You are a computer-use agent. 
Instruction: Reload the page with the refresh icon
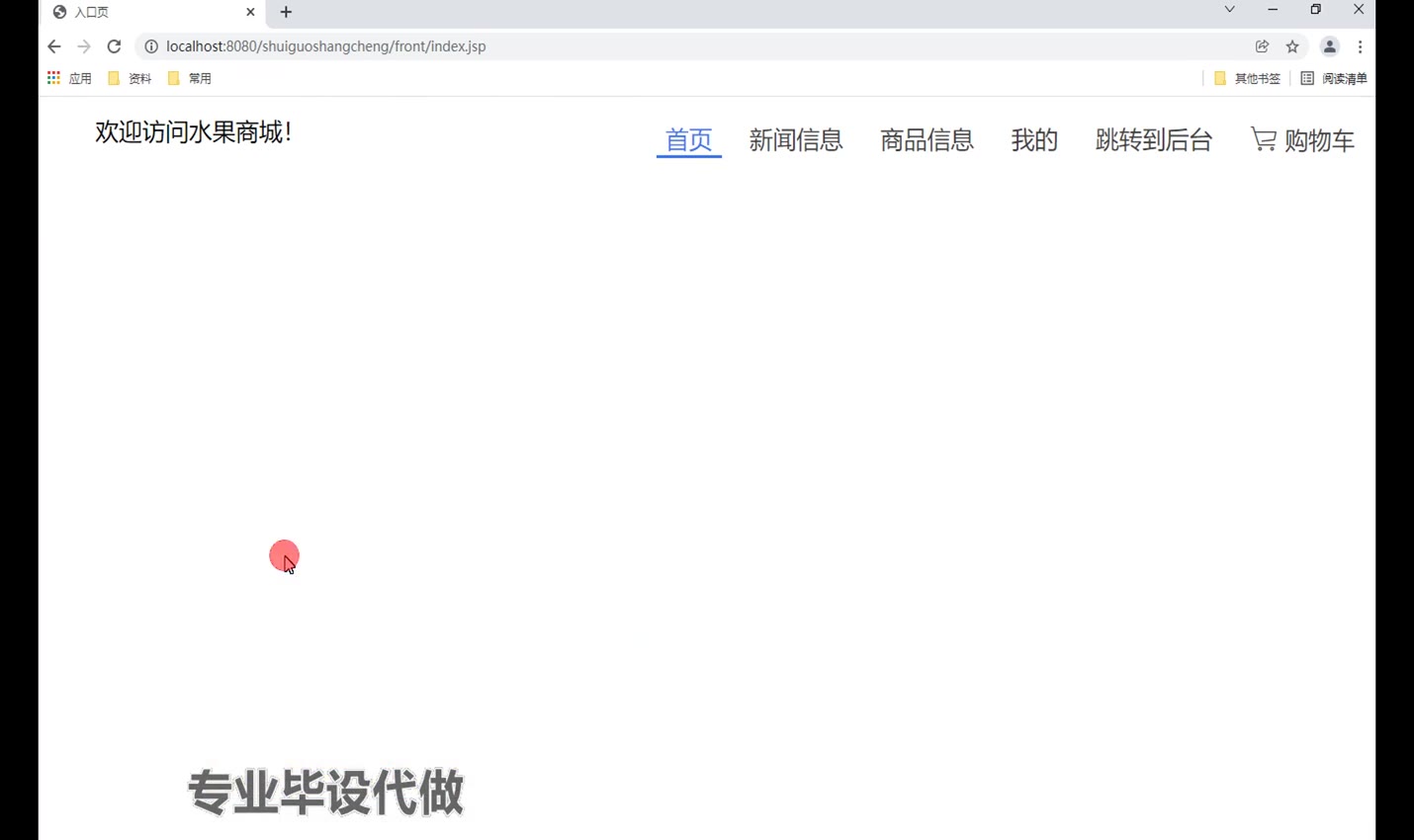(x=114, y=46)
